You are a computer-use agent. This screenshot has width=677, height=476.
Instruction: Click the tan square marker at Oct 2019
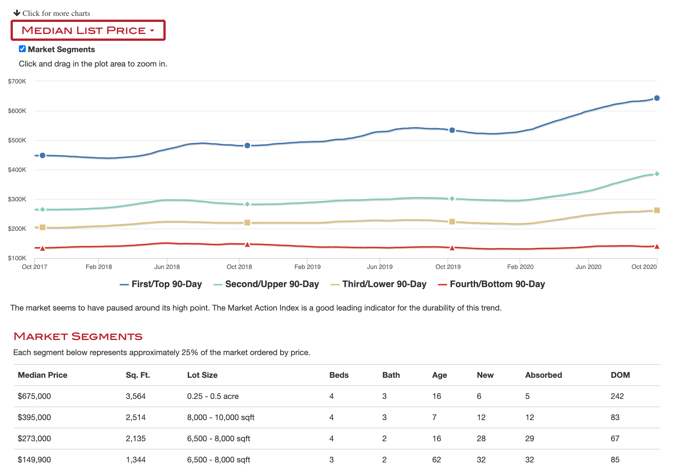pyautogui.click(x=452, y=222)
